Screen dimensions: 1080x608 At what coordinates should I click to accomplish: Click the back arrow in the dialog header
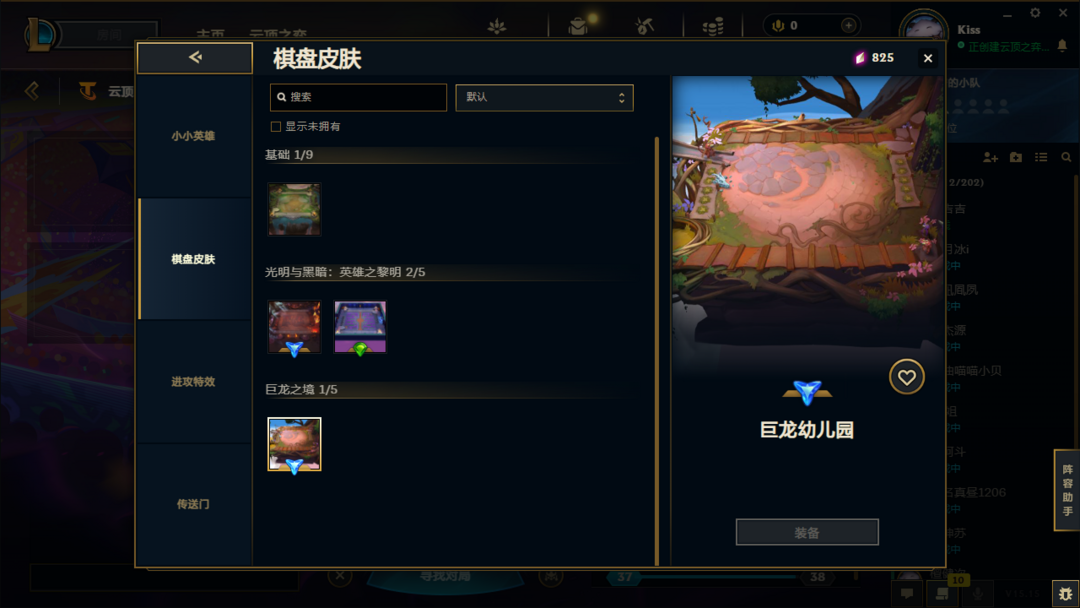click(x=195, y=58)
